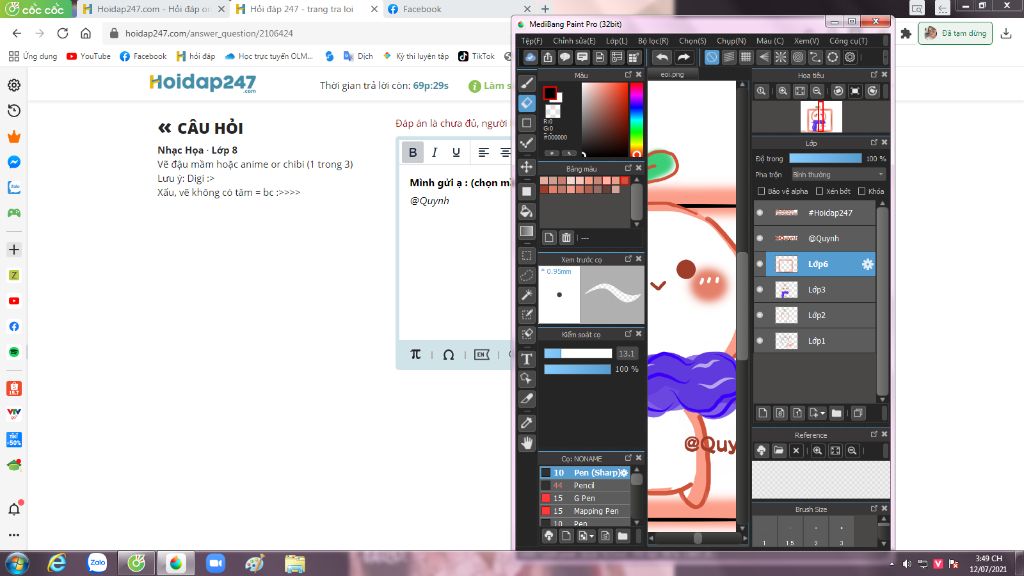Enable Xén bớt clipping checkbox
Image resolution: width=1024 pixels, height=576 pixels.
click(x=819, y=191)
